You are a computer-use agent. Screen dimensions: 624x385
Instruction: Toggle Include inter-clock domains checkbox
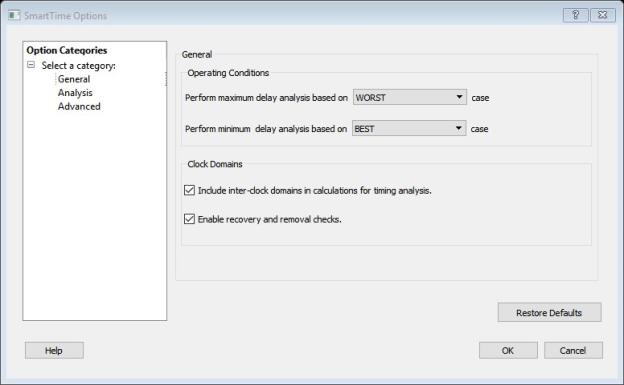(189, 190)
